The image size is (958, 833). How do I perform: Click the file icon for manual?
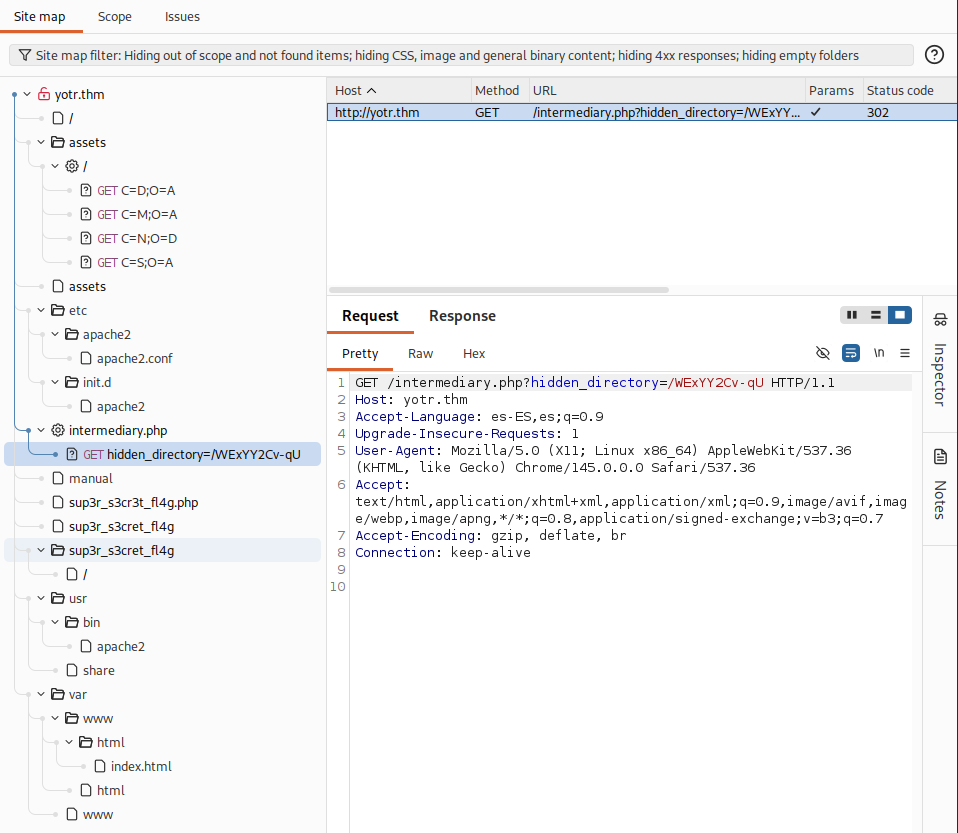(x=57, y=479)
